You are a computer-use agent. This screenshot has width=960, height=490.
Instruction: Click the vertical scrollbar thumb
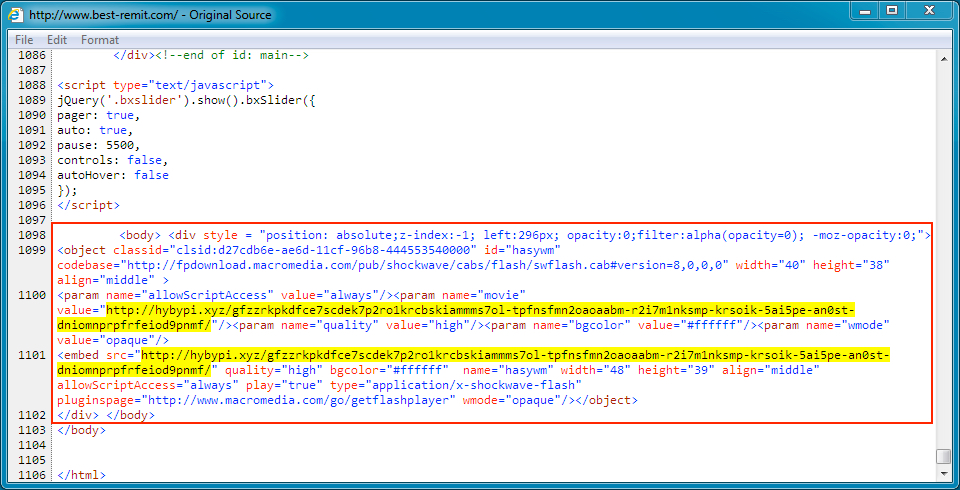tap(943, 457)
